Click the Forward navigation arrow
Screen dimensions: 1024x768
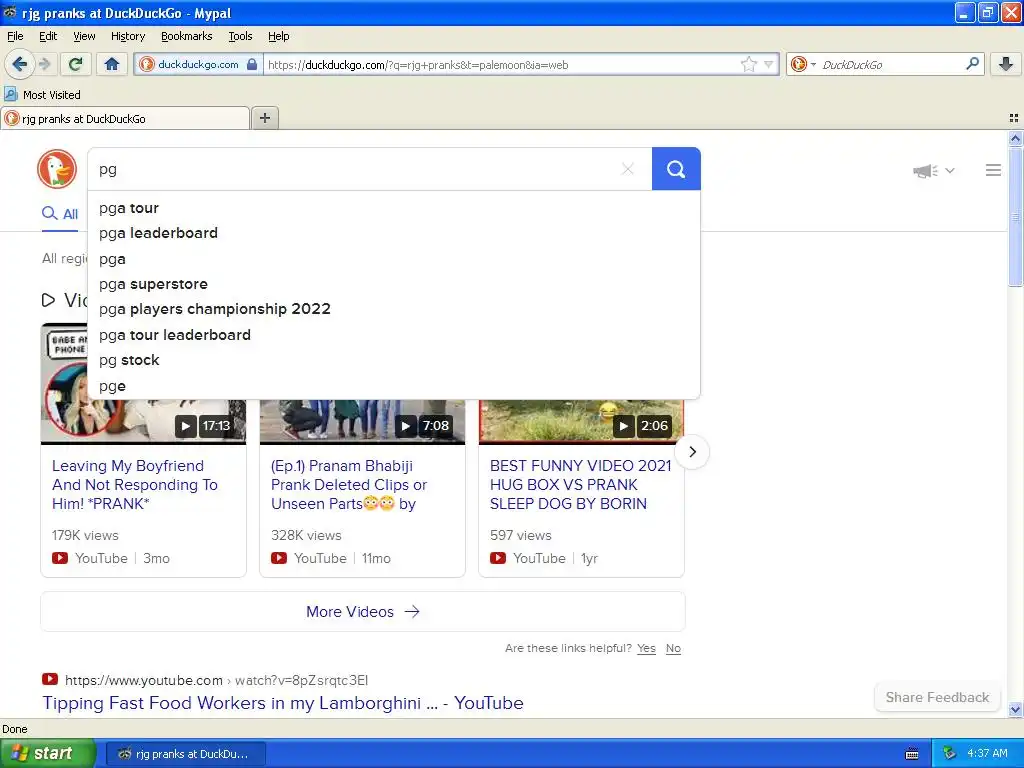(x=44, y=64)
